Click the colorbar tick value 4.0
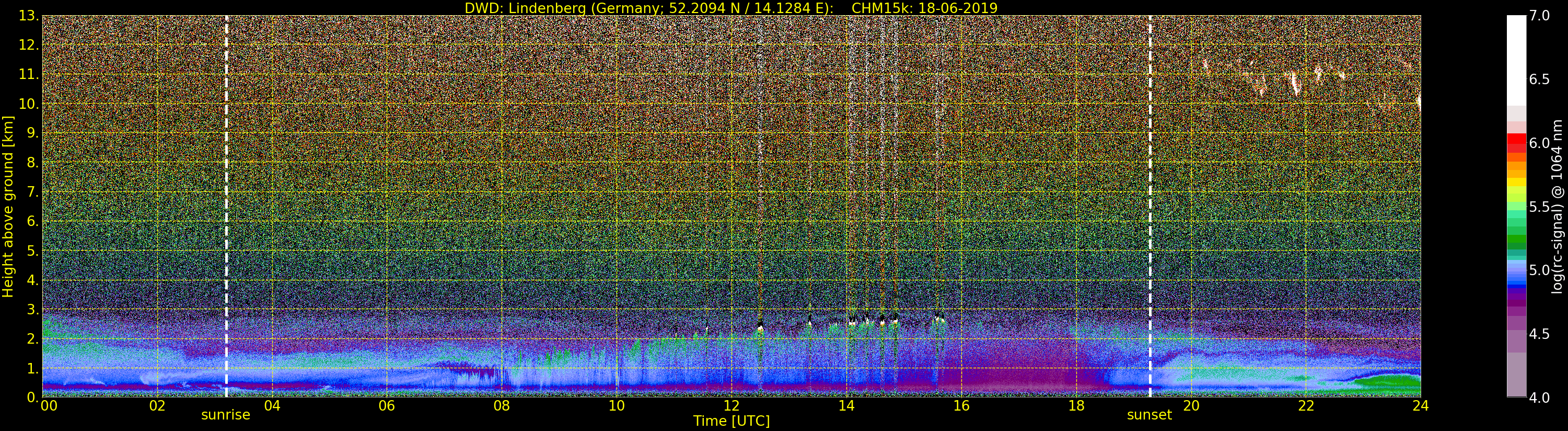The height and width of the screenshot is (431, 1568). 1539,398
